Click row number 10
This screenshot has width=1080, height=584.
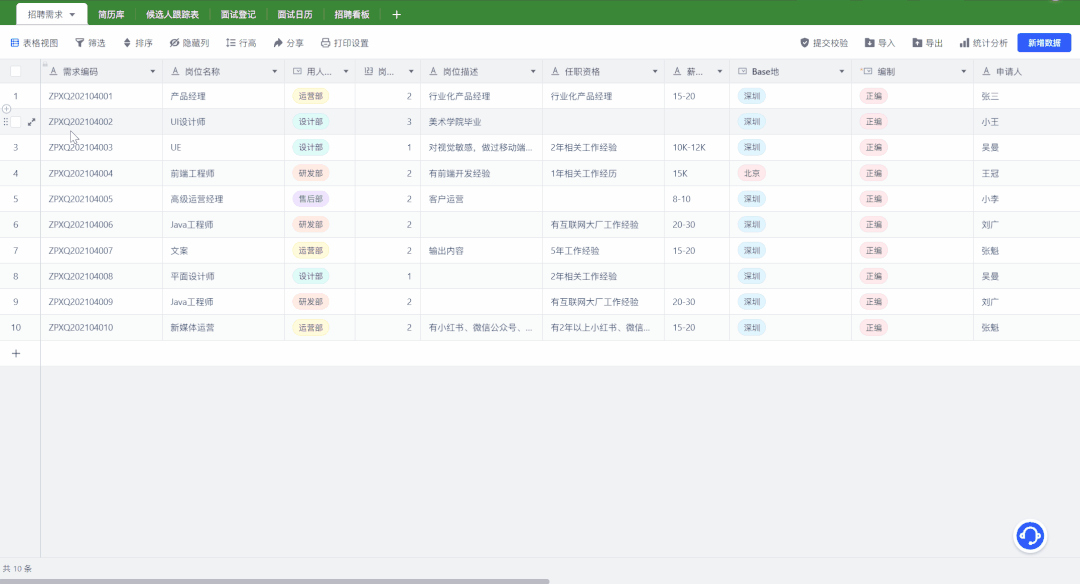coord(16,328)
